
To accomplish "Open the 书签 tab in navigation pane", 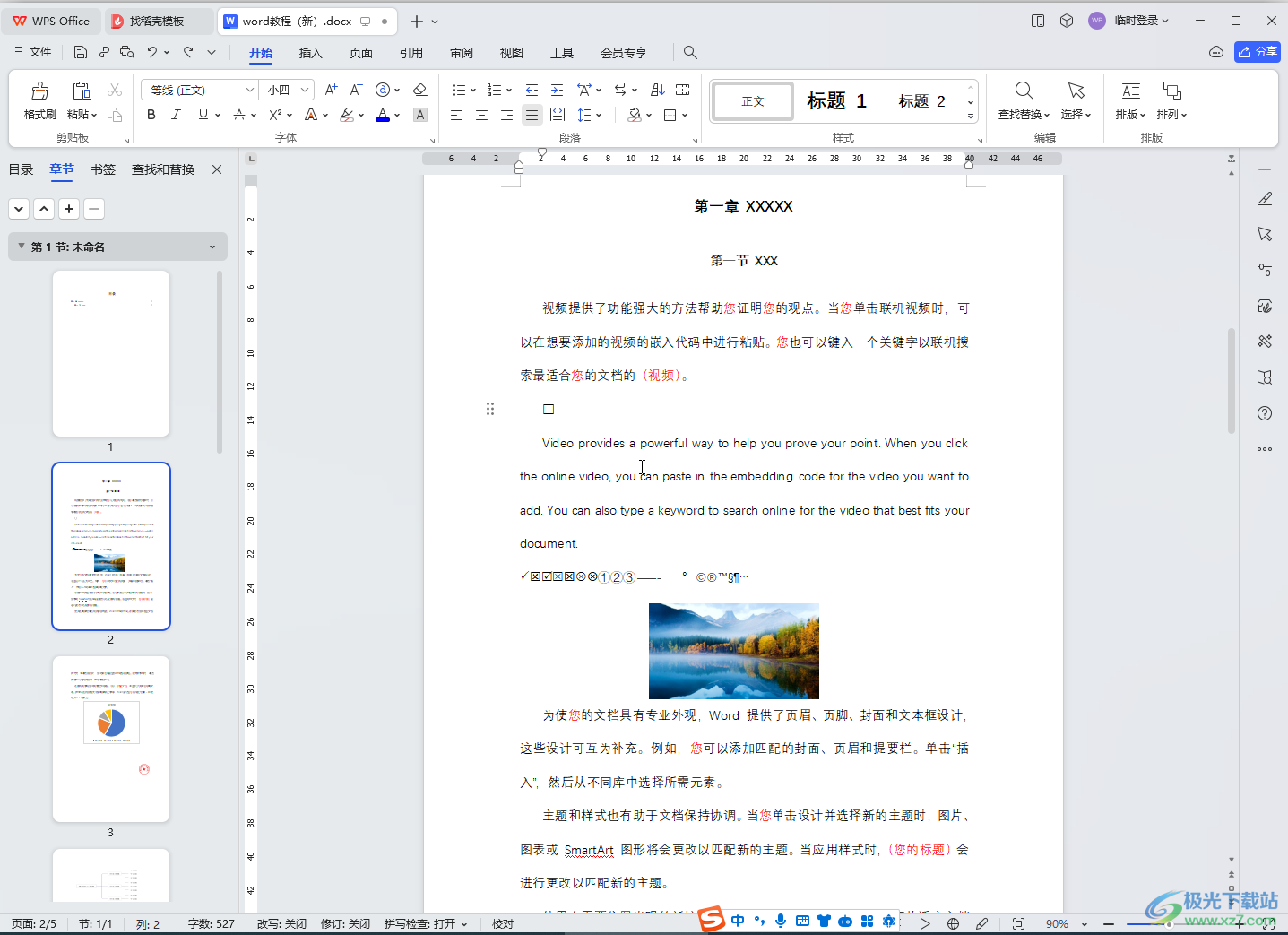I will 103,169.
